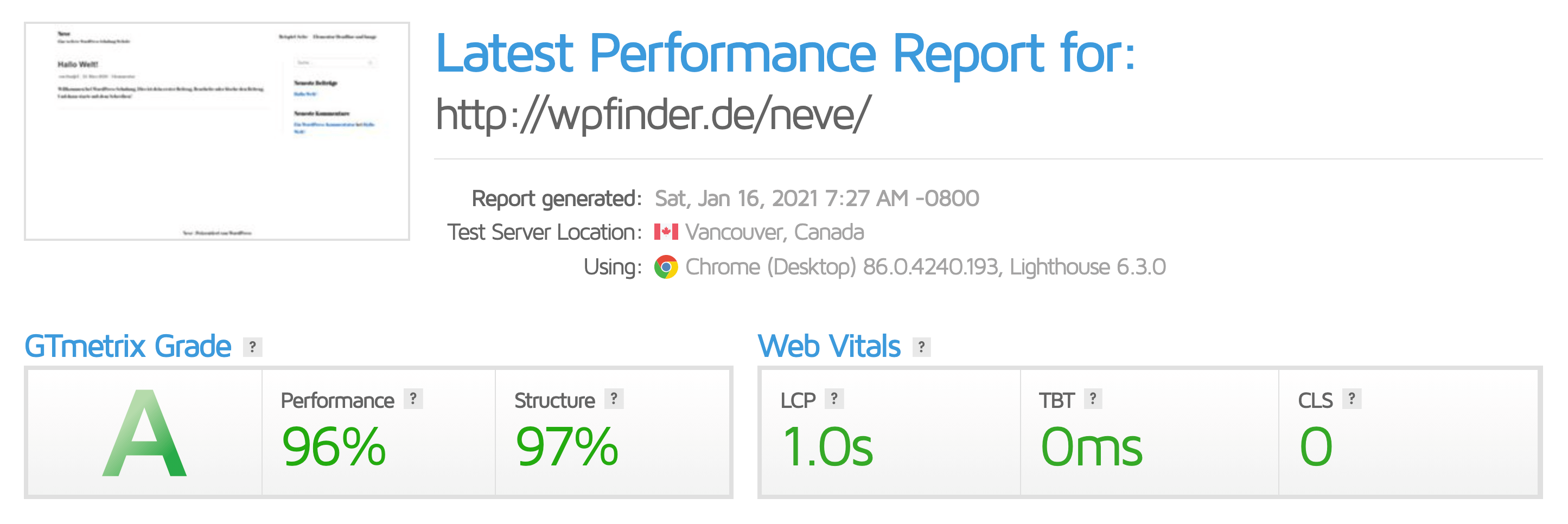Click the 97% Structure score
The image size is (1568, 524).
[566, 447]
